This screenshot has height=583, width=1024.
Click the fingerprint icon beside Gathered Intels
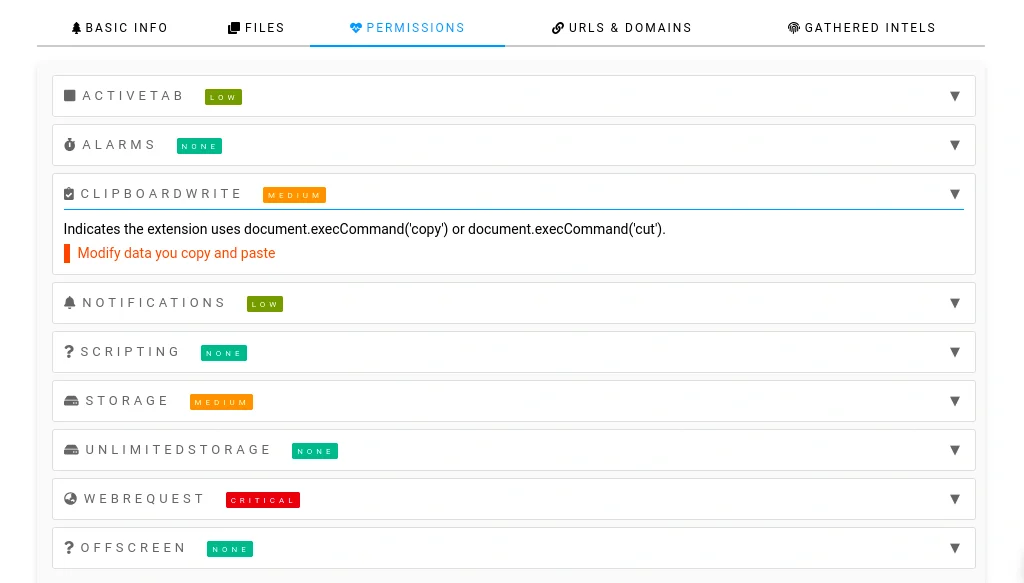(793, 28)
